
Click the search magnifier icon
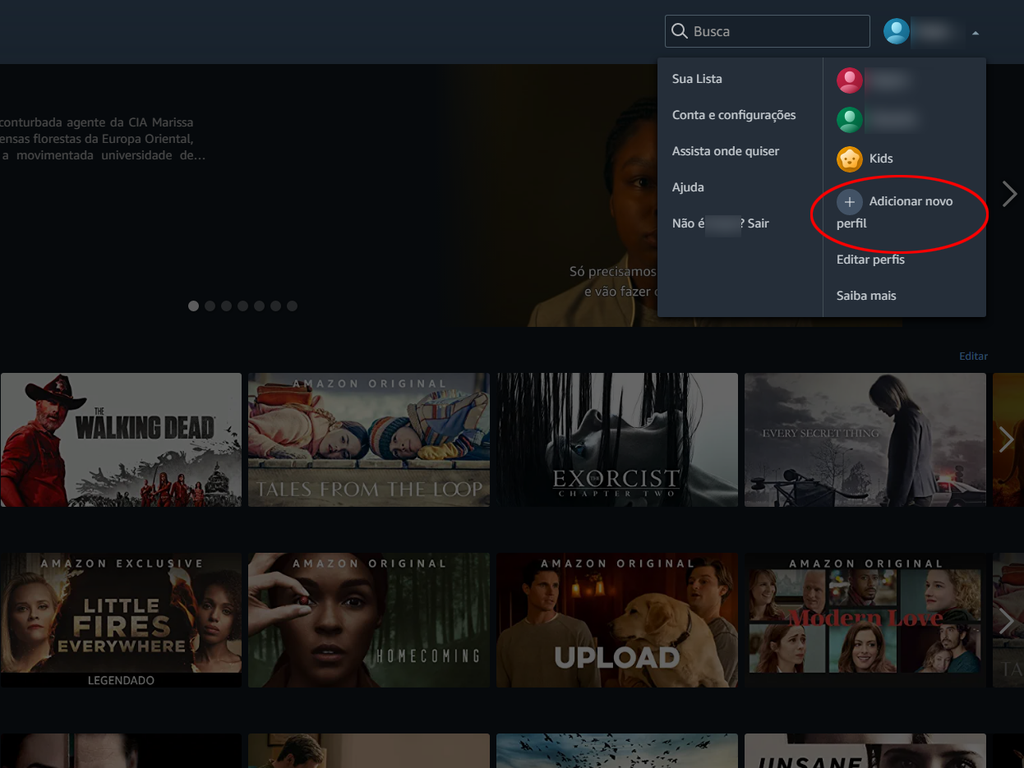679,31
